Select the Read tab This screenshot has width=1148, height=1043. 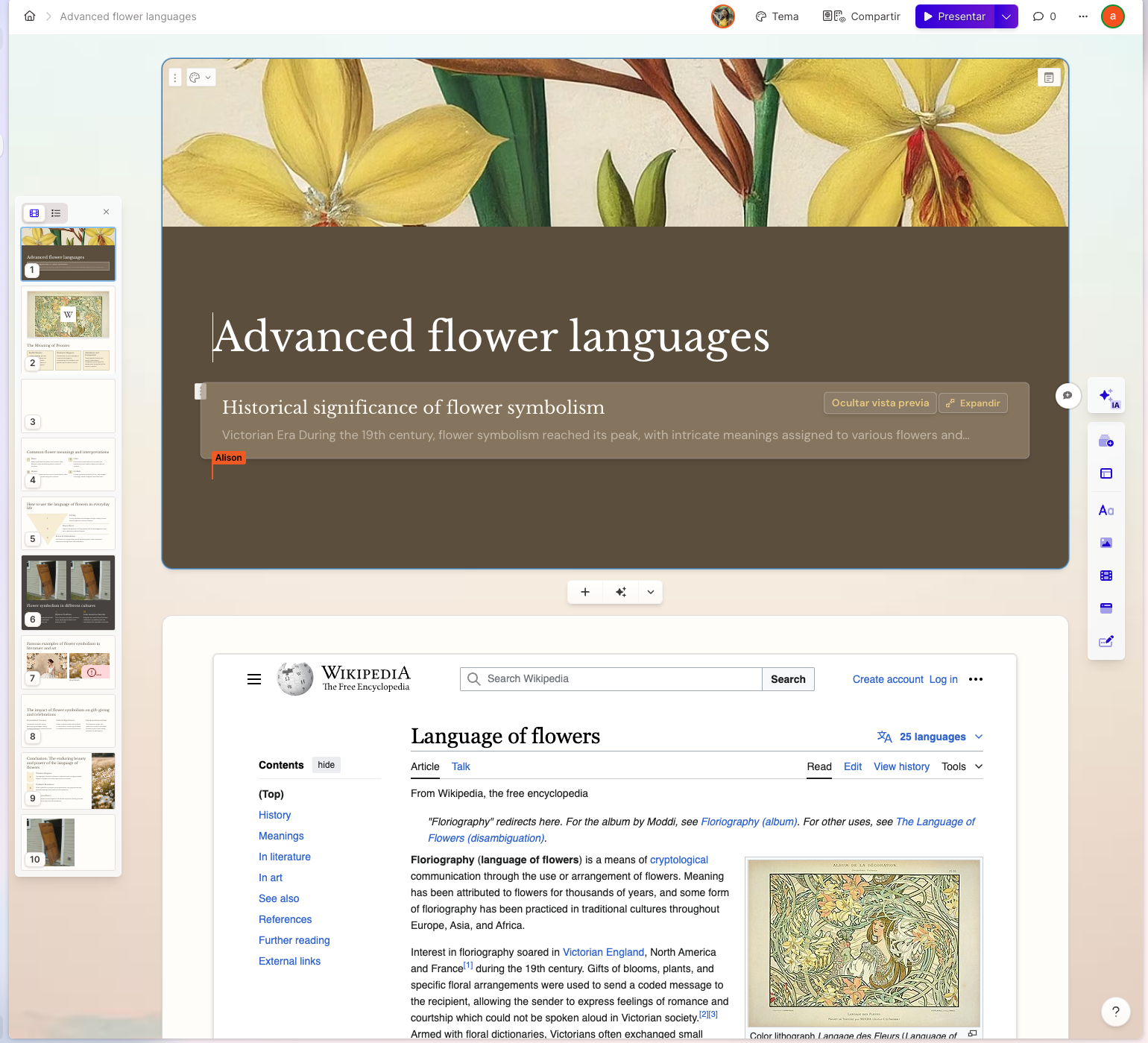point(819,766)
